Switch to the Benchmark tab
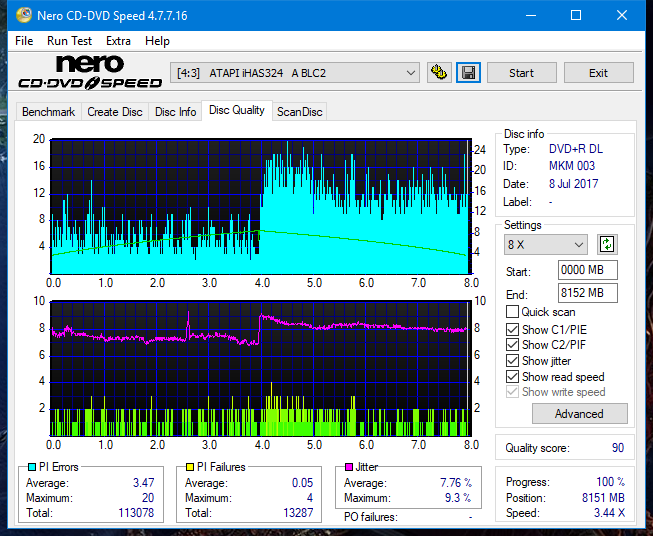This screenshot has height=536, width=653. (48, 112)
